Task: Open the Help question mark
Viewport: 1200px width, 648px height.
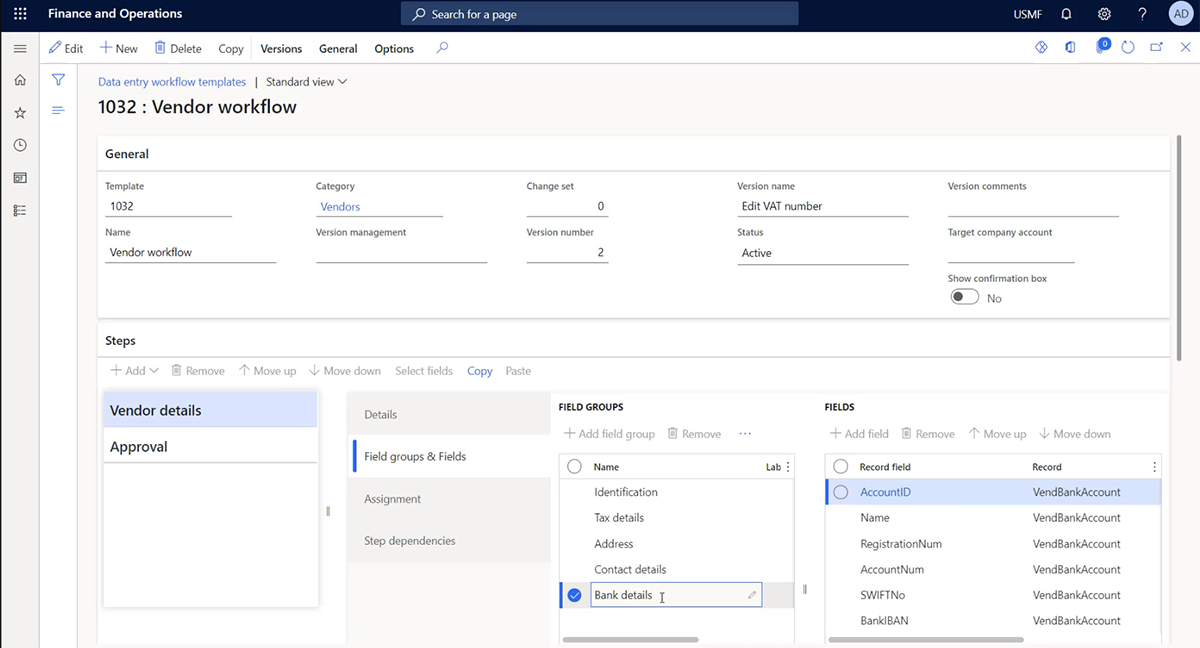Action: 1142,13
